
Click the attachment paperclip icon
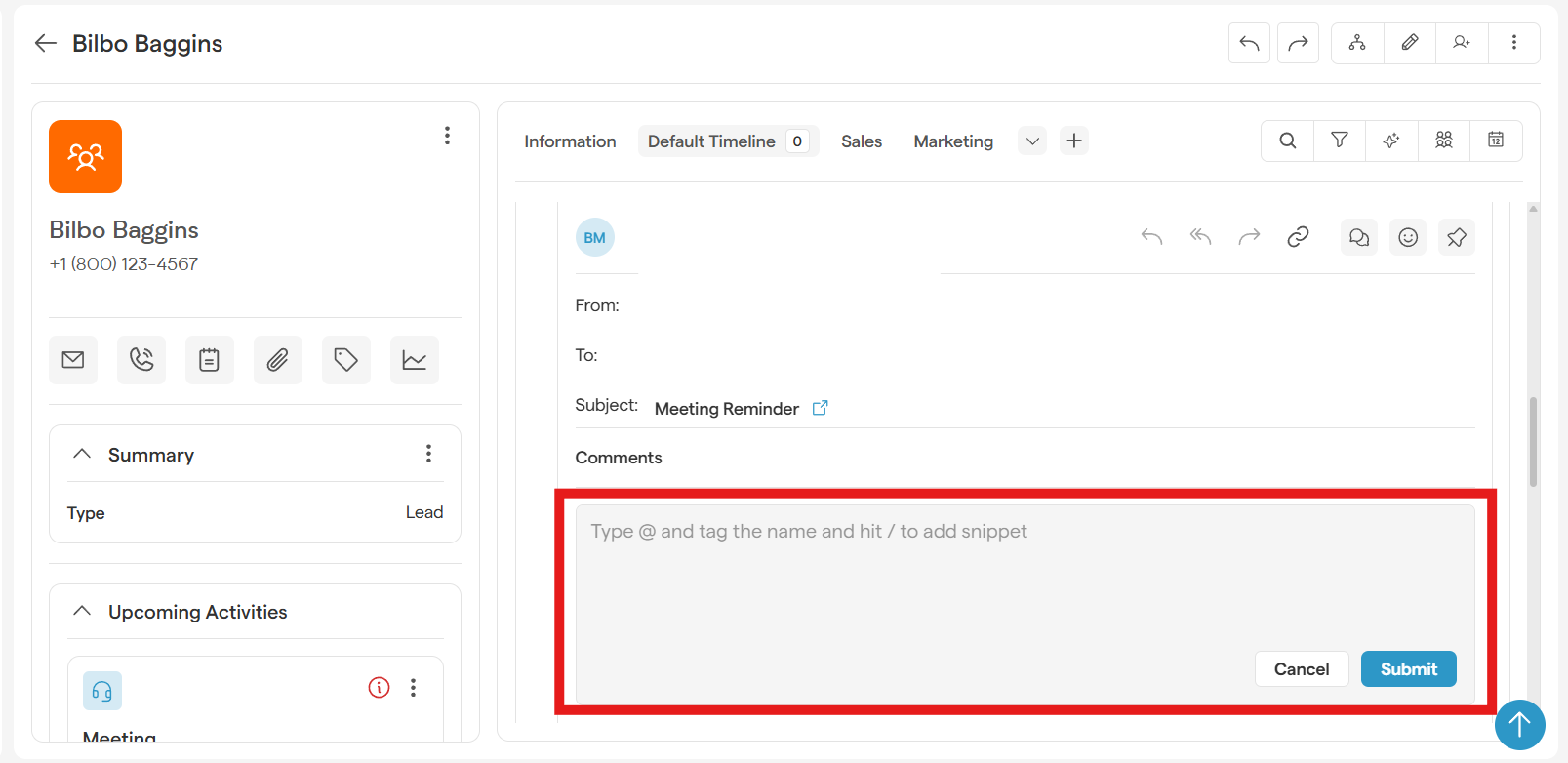click(x=278, y=360)
